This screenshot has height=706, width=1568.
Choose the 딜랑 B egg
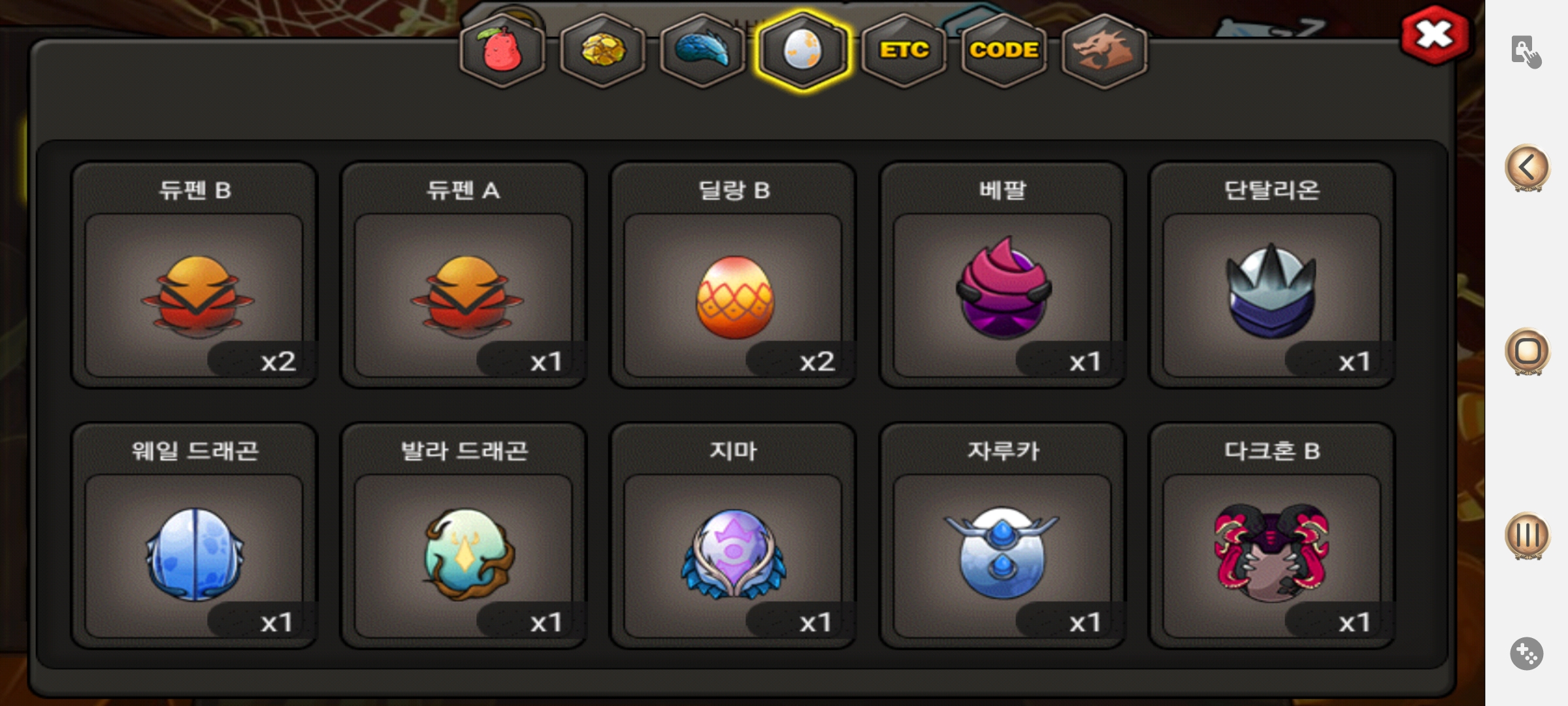click(733, 275)
